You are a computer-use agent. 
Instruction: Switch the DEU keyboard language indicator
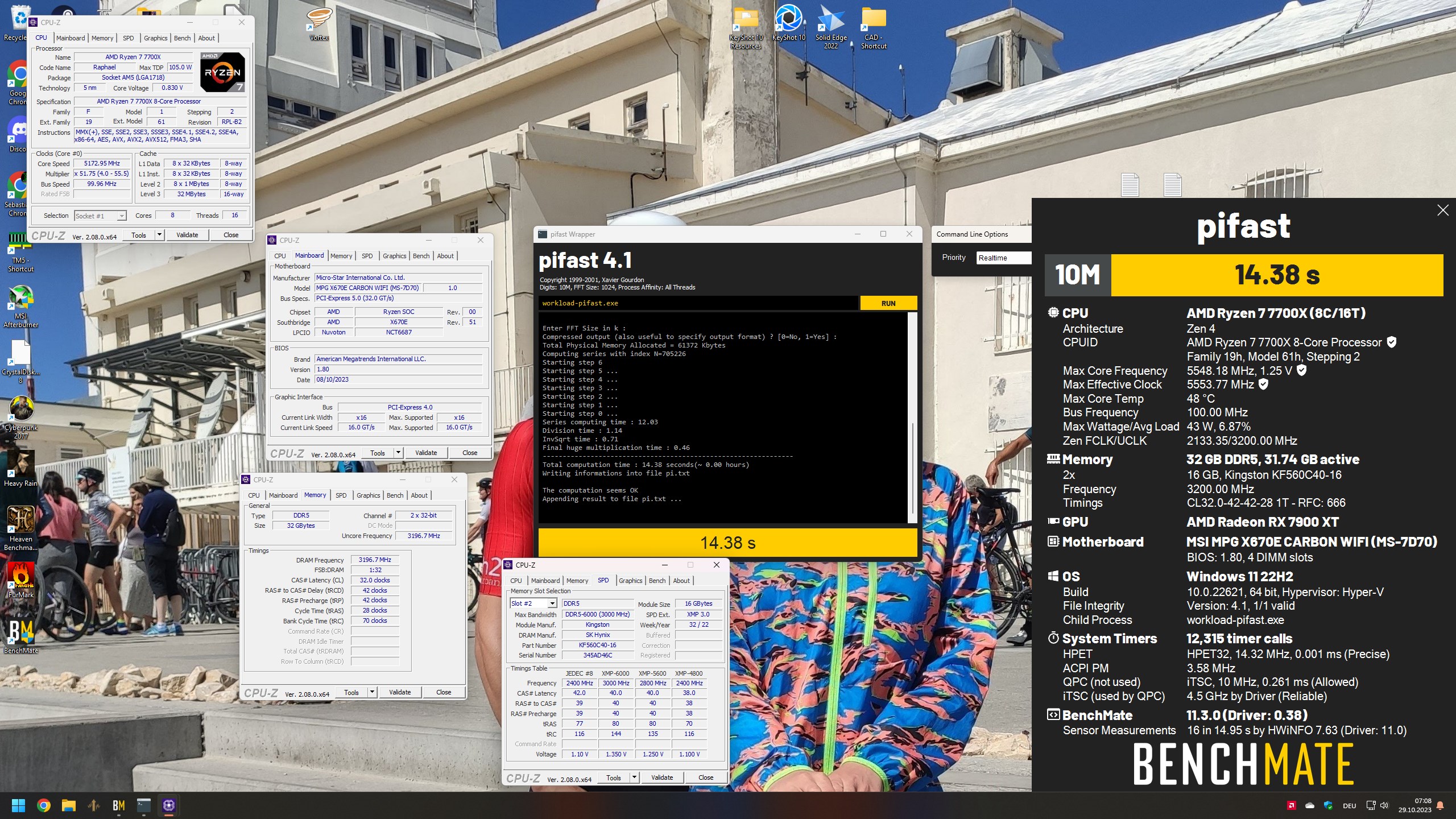click(1349, 805)
